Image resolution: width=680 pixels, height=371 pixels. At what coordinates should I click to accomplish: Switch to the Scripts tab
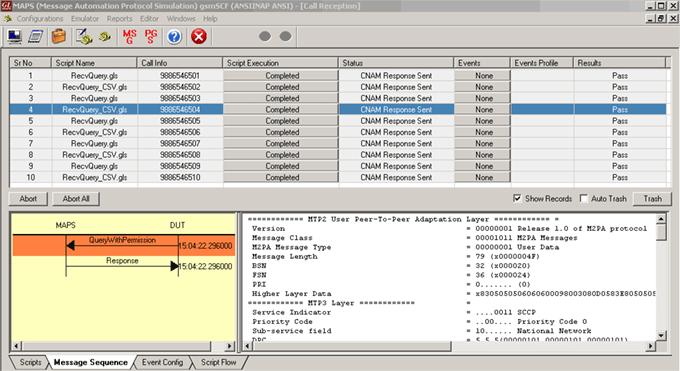[29, 362]
